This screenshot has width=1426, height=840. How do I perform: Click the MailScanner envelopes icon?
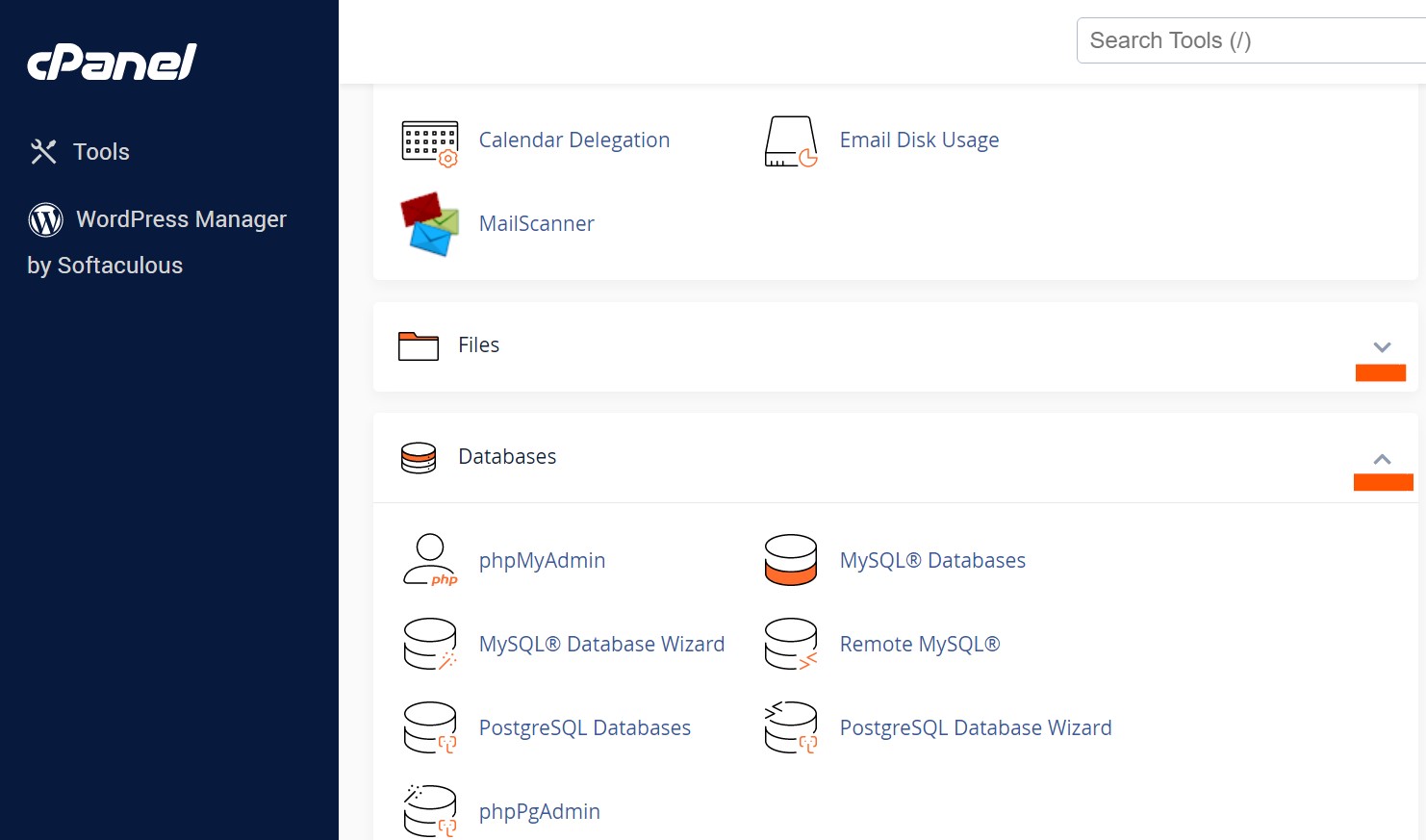point(430,224)
